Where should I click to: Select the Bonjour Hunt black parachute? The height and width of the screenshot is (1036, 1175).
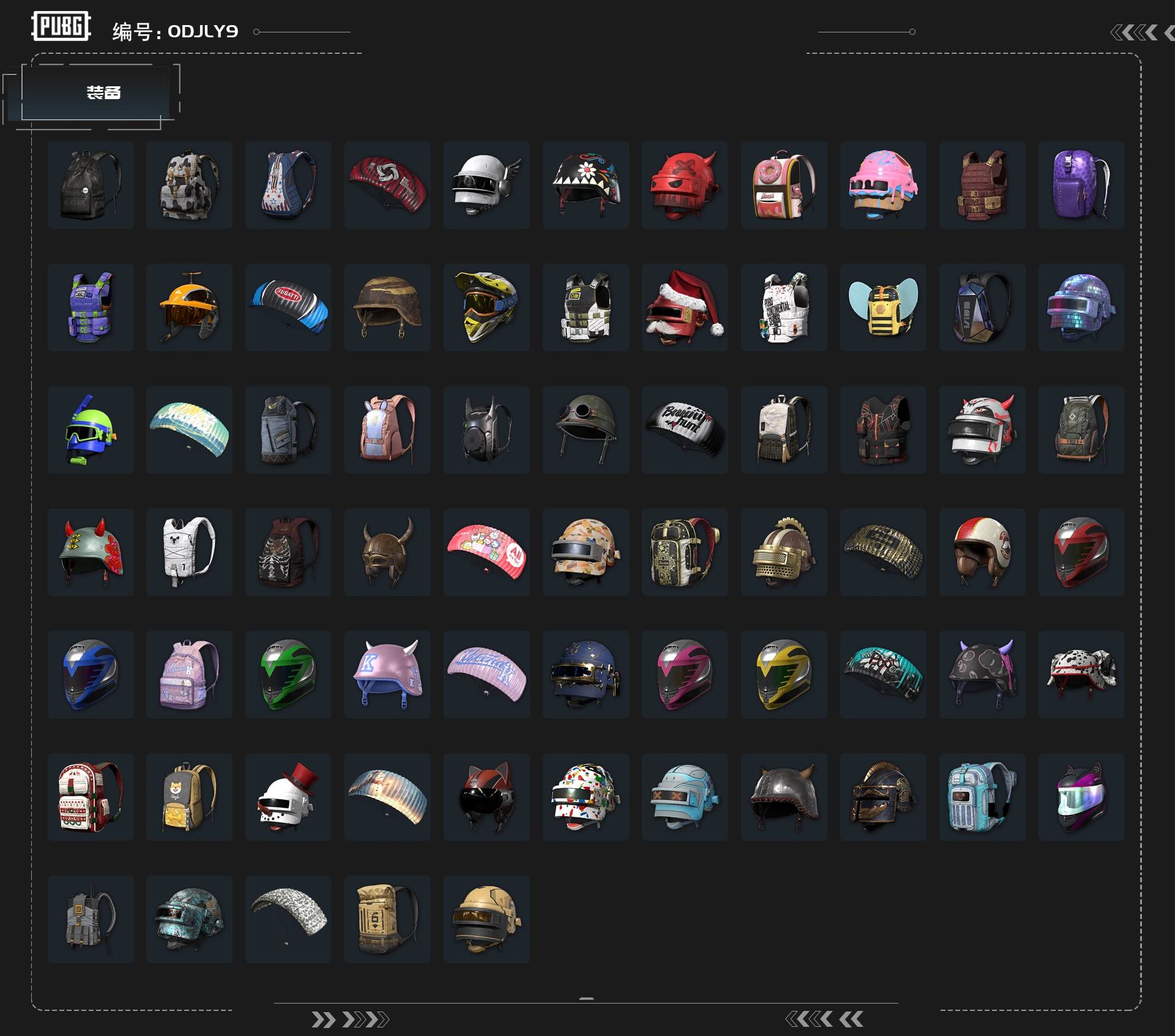[x=685, y=430]
